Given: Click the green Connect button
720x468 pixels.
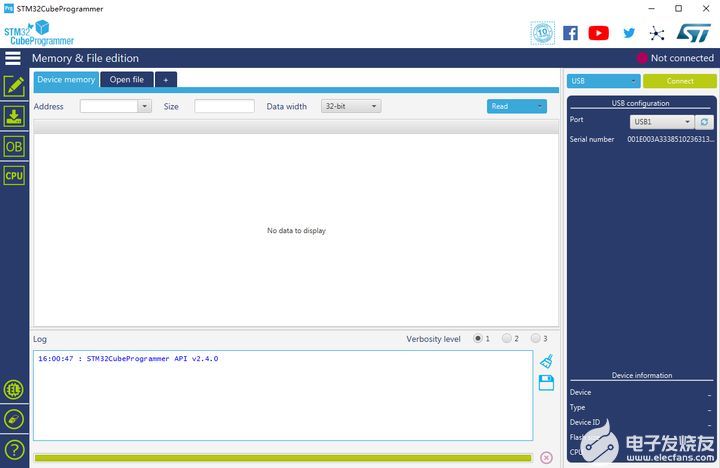Looking at the screenshot, I should [x=680, y=81].
